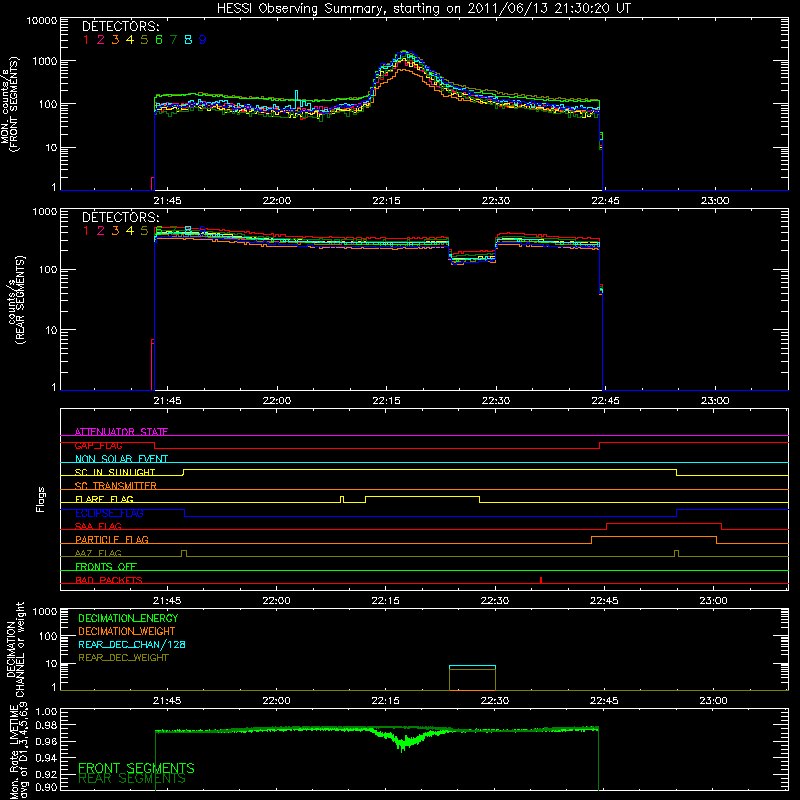Viewport: 800px width, 800px height.
Task: Click the FLARE_FLAG label
Action: [x=104, y=499]
